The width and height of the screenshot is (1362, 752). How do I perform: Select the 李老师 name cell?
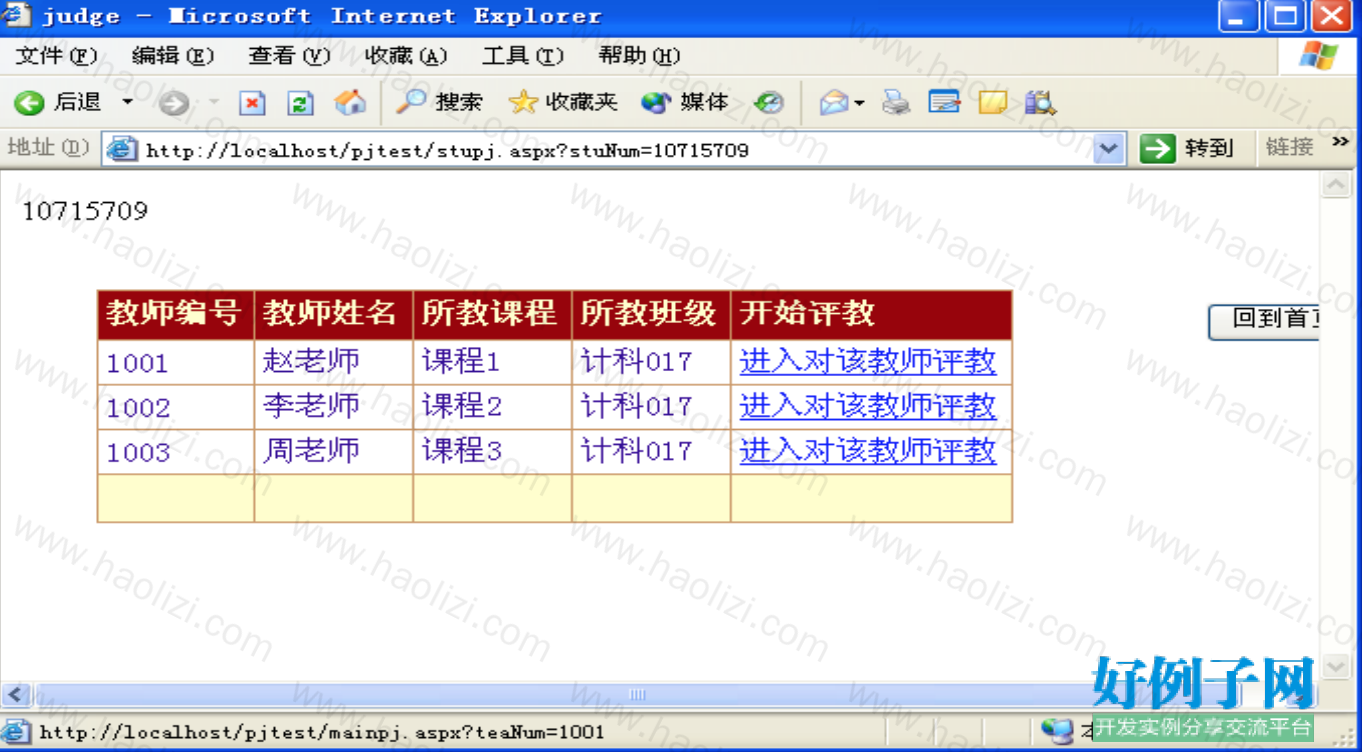click(334, 407)
